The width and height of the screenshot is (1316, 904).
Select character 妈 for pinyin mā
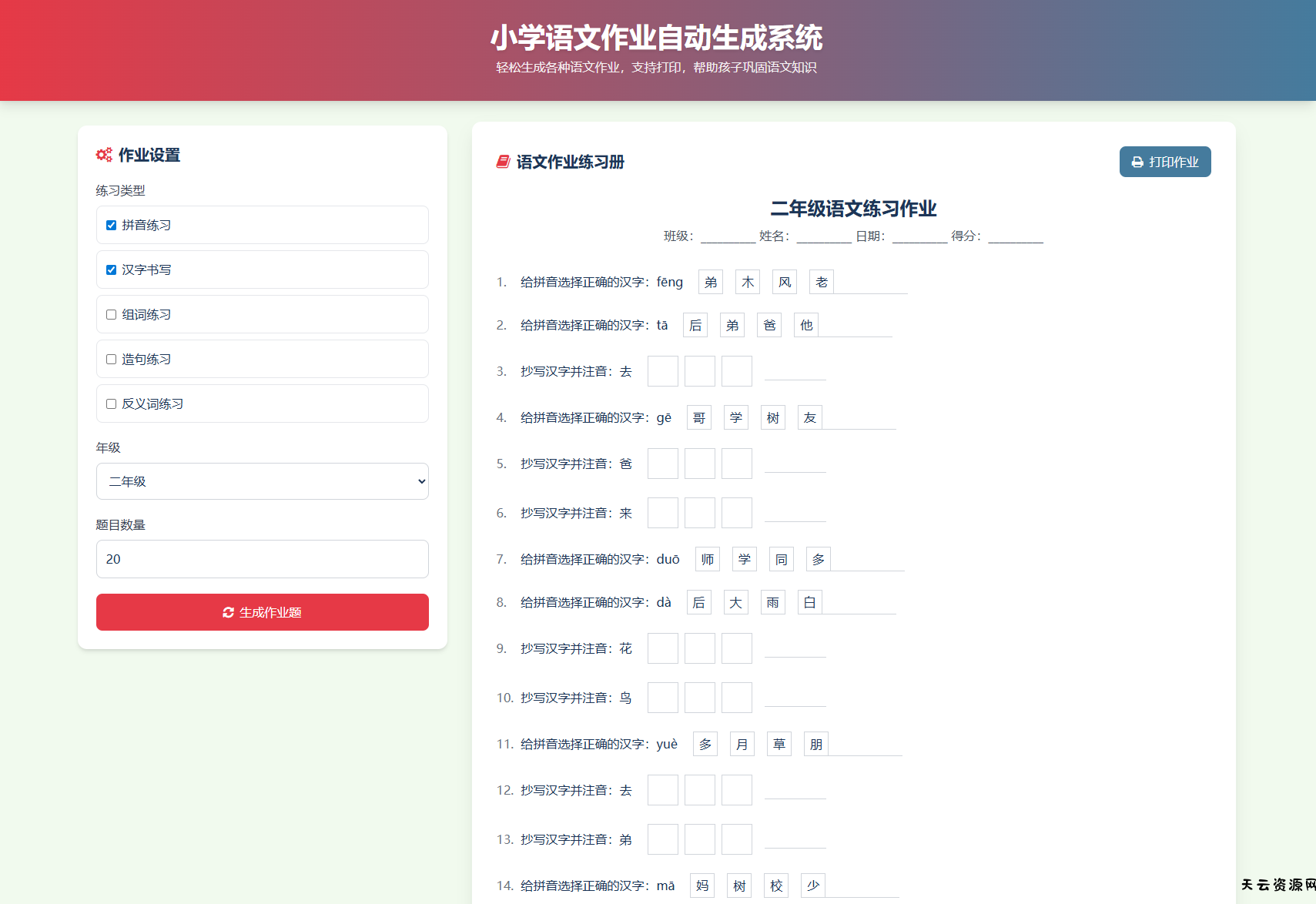(x=702, y=886)
